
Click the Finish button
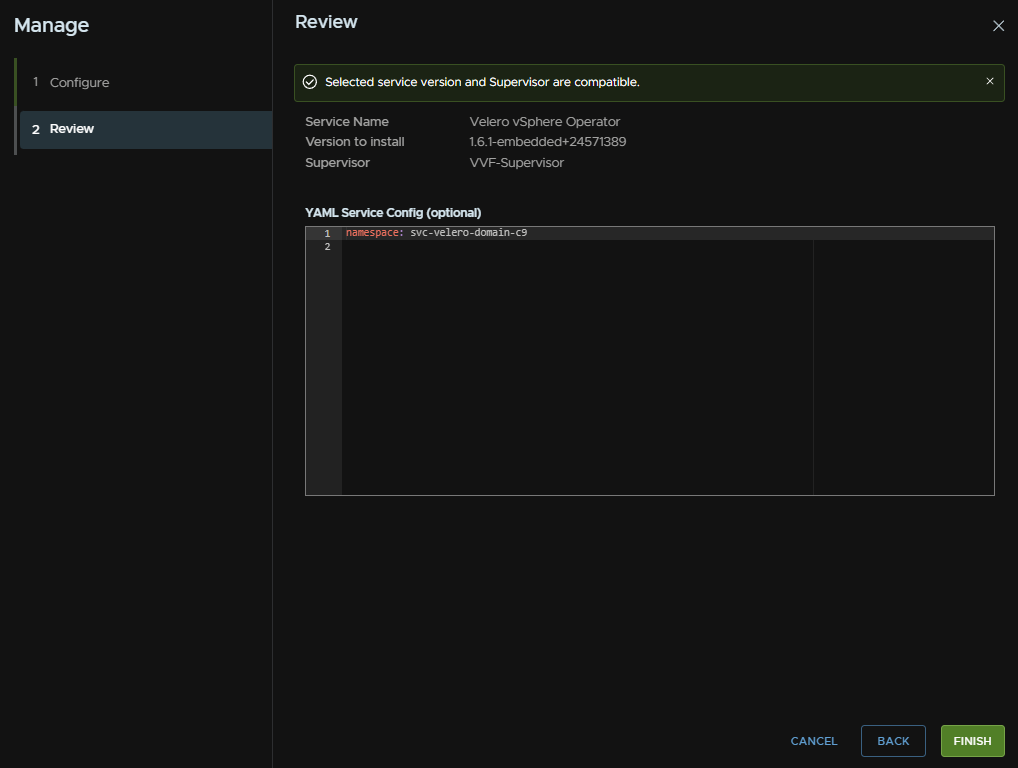tap(972, 741)
